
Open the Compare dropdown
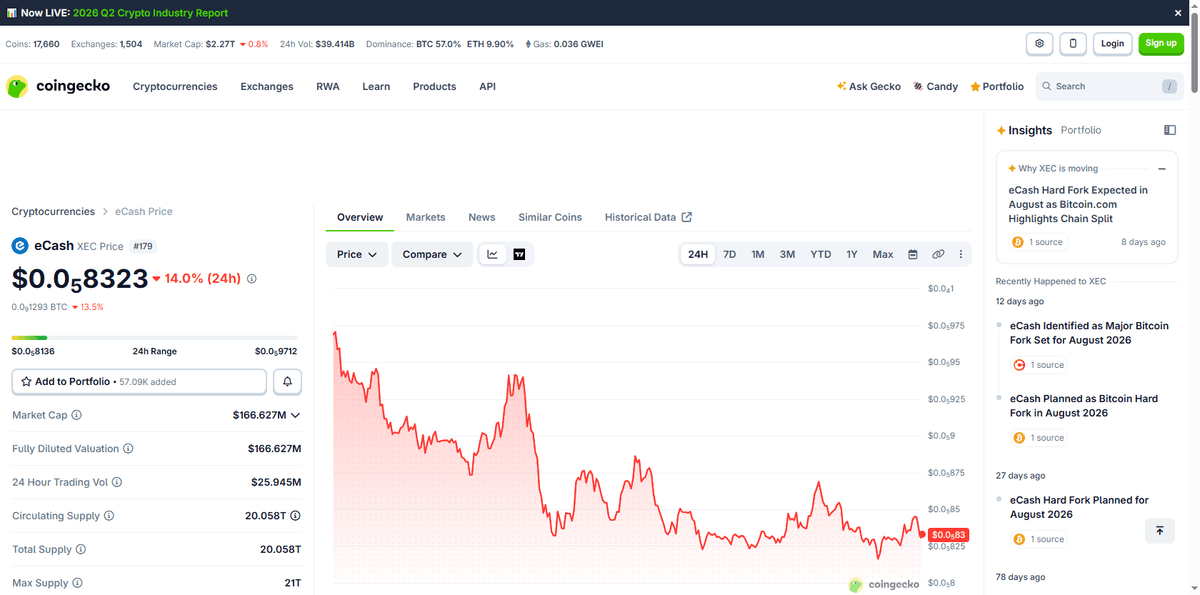point(432,254)
